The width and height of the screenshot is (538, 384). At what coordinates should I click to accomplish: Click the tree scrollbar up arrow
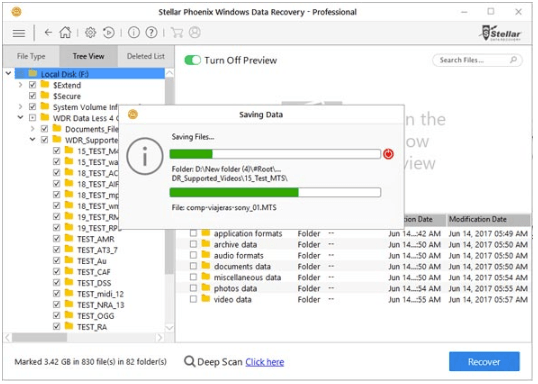click(169, 73)
